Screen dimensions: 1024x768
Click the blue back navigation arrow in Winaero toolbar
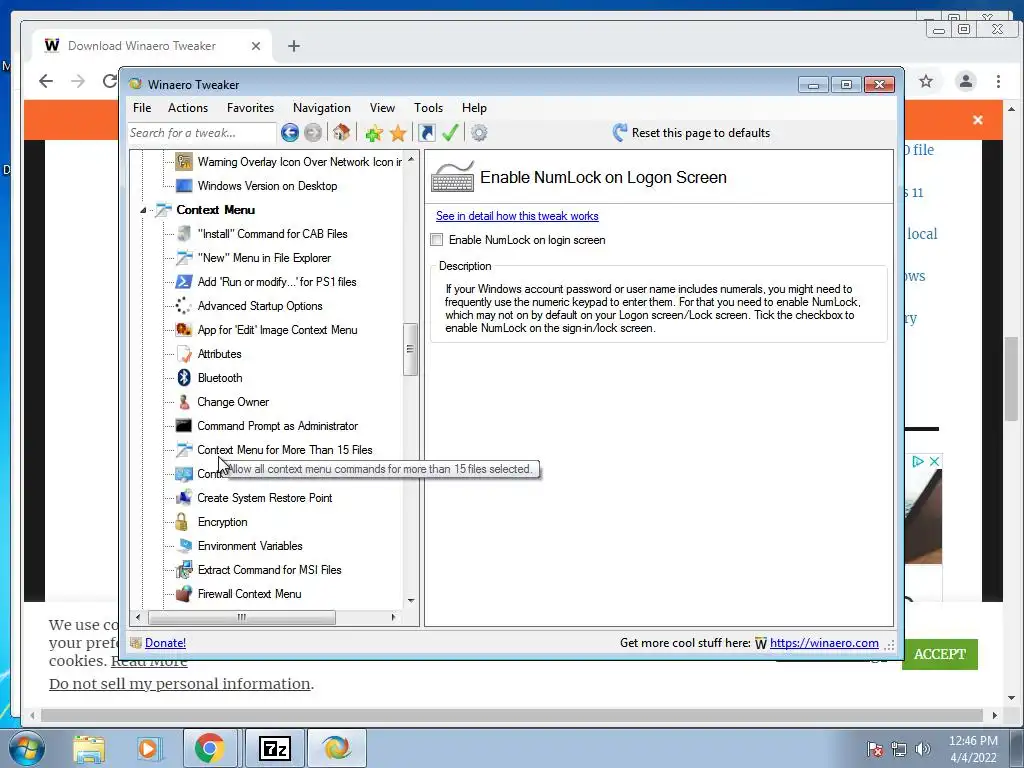289,133
